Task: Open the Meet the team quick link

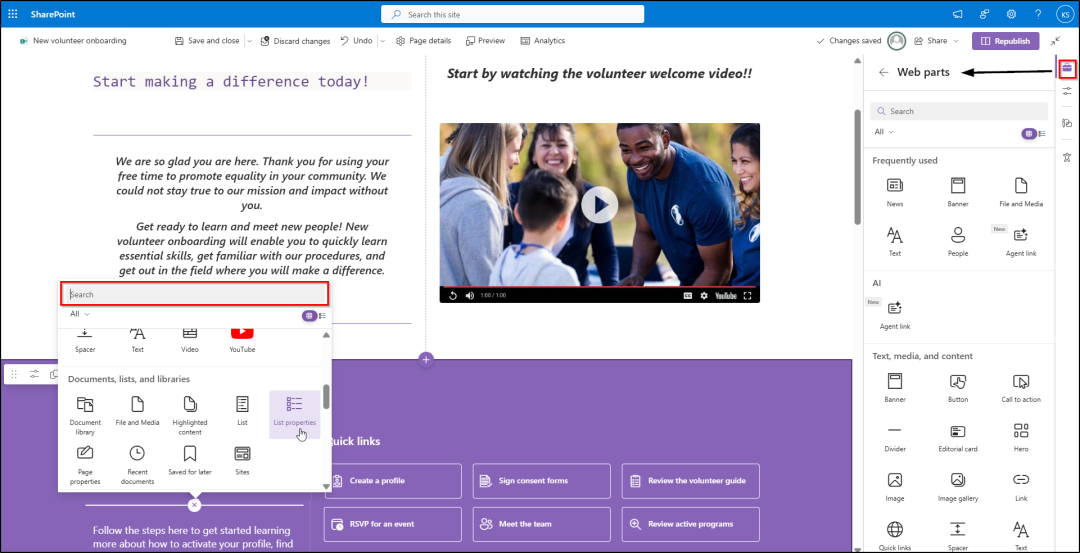Action: click(x=541, y=524)
